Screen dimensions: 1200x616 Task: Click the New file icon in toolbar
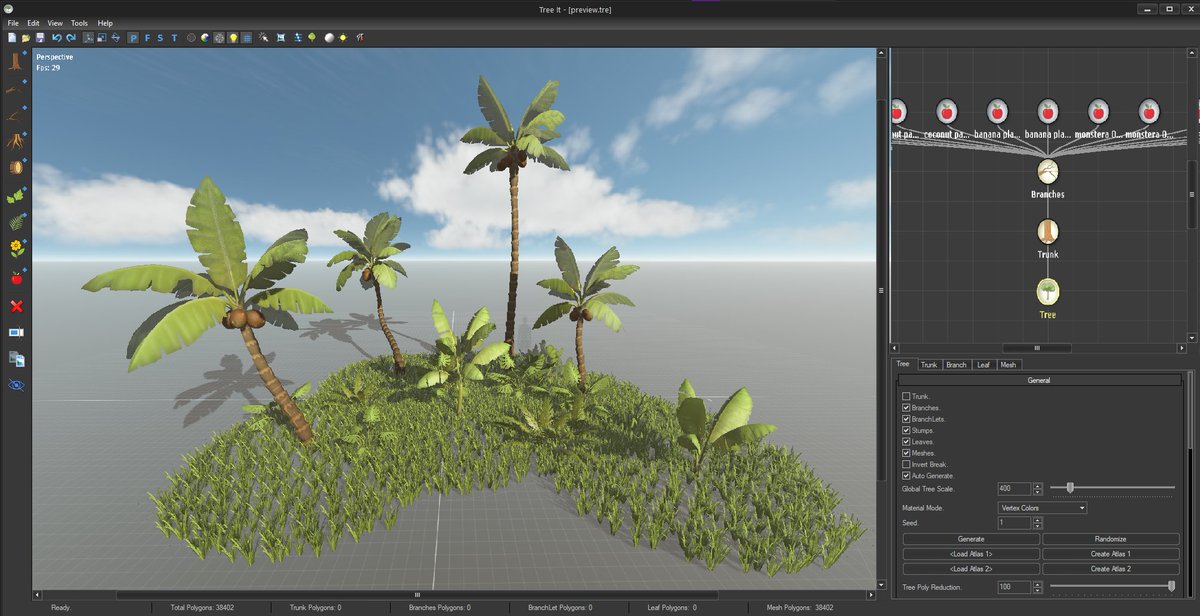[x=12, y=38]
